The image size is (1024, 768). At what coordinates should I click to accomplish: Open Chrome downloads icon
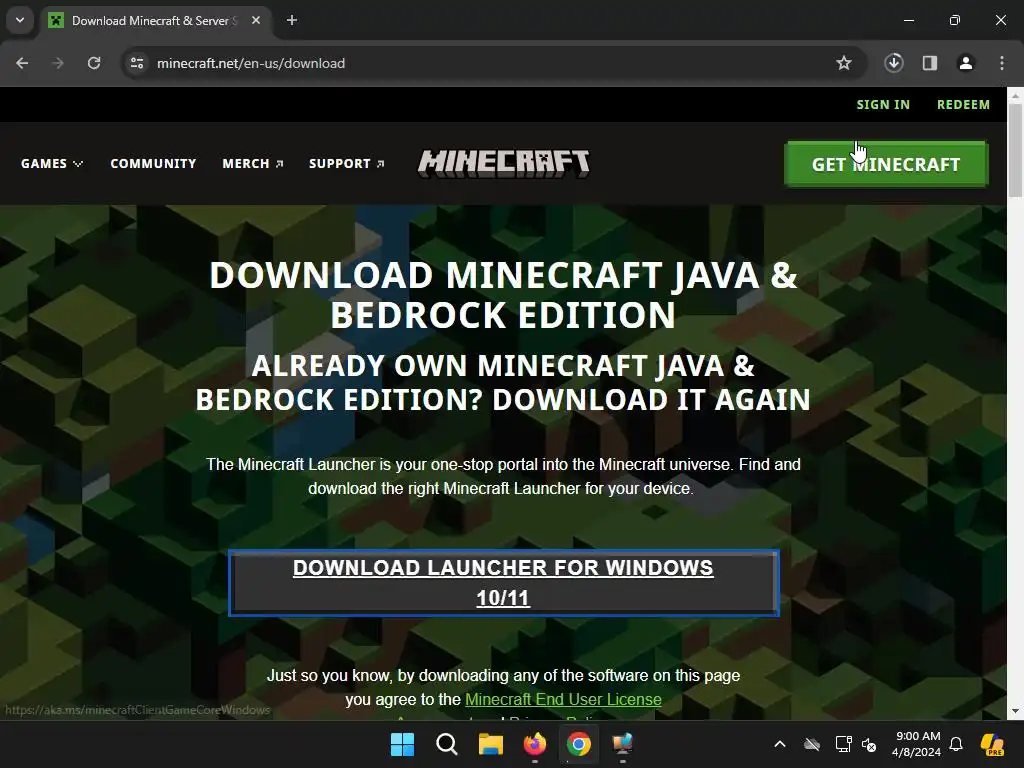(894, 63)
